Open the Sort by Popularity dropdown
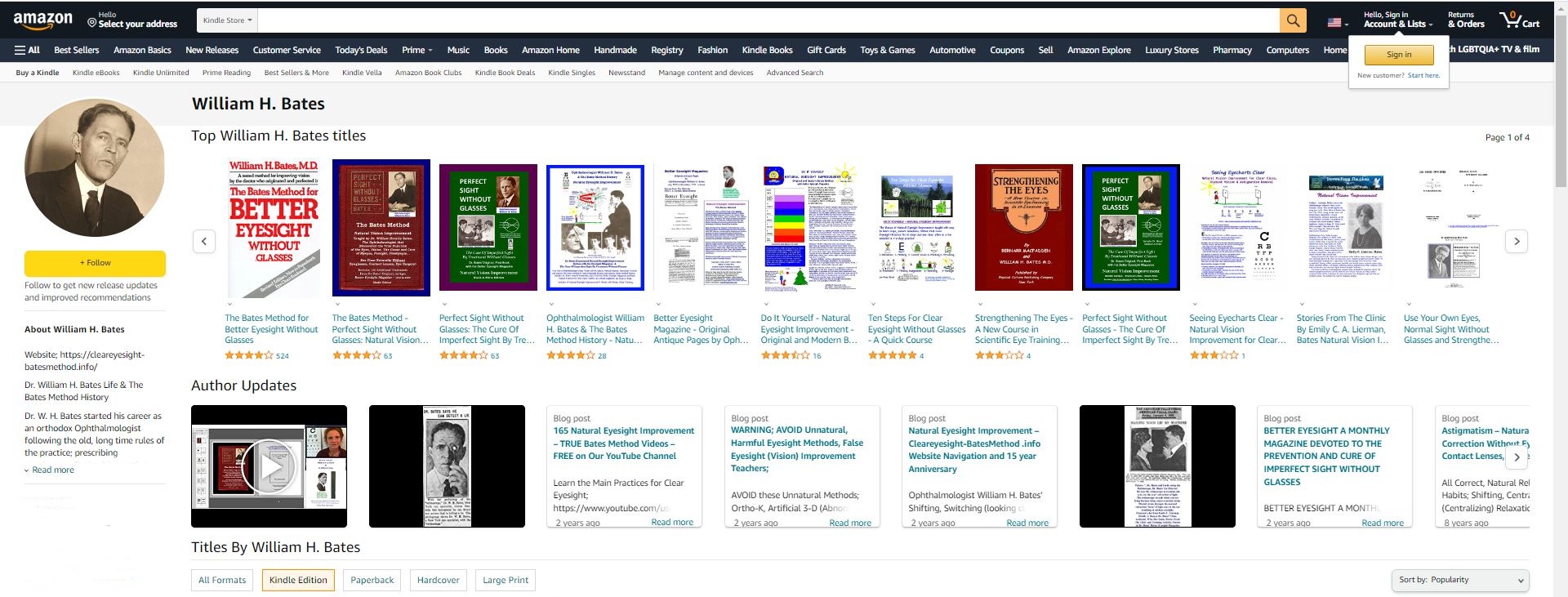This screenshot has width=1568, height=597. (x=1459, y=580)
